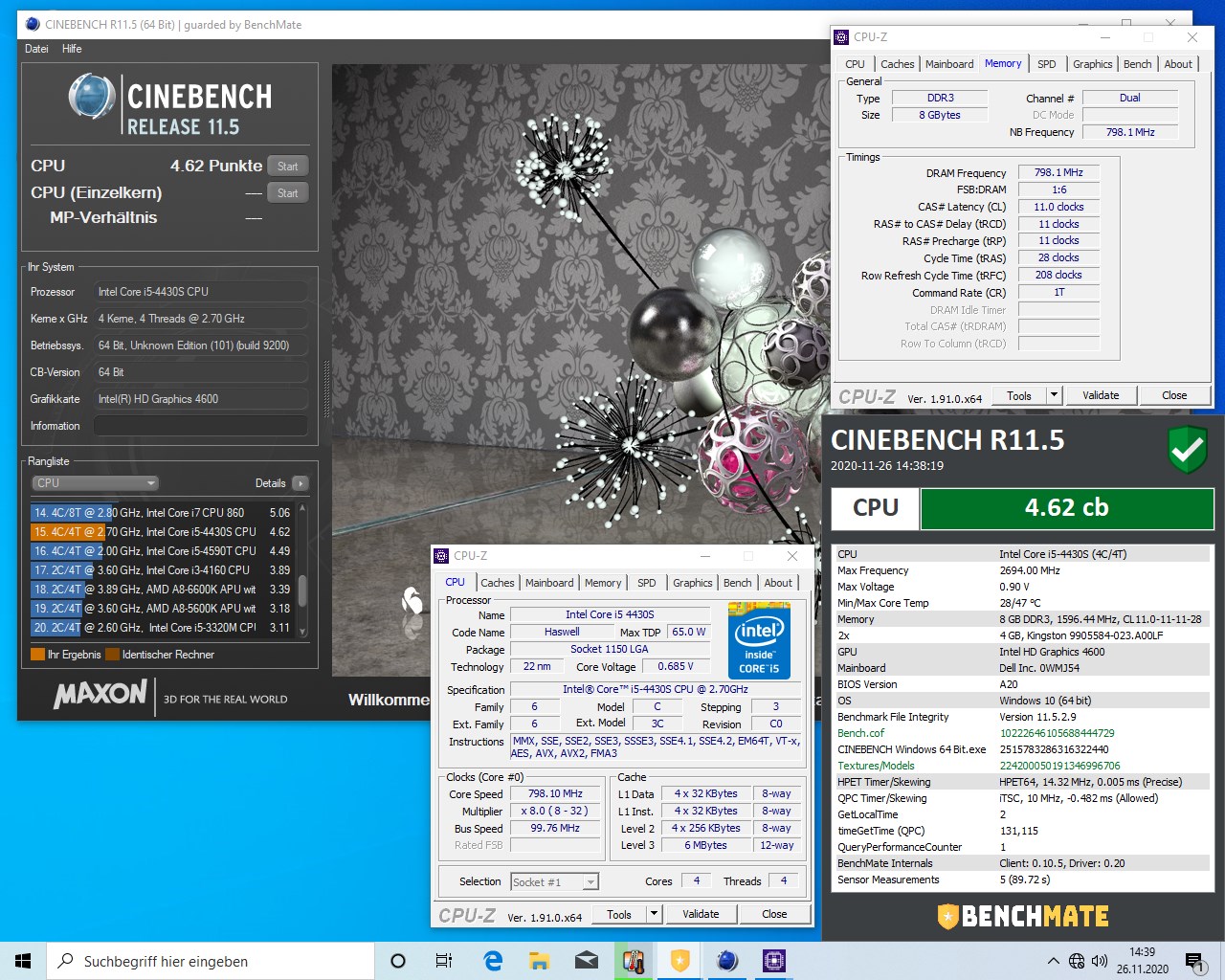Switch to Mainboard tab in lower CPU-Z
Screen dimensions: 1225x980
(549, 583)
